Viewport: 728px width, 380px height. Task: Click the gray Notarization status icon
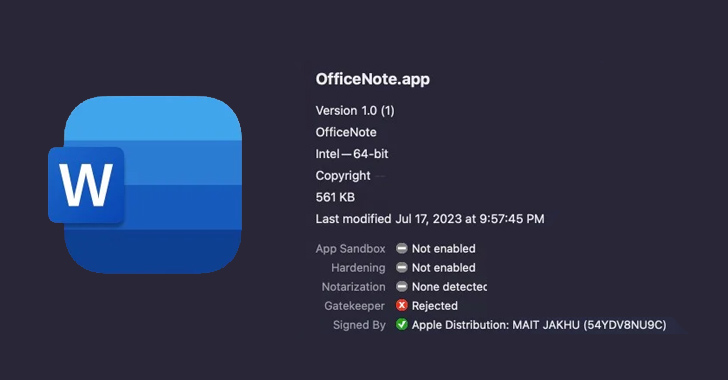(402, 287)
